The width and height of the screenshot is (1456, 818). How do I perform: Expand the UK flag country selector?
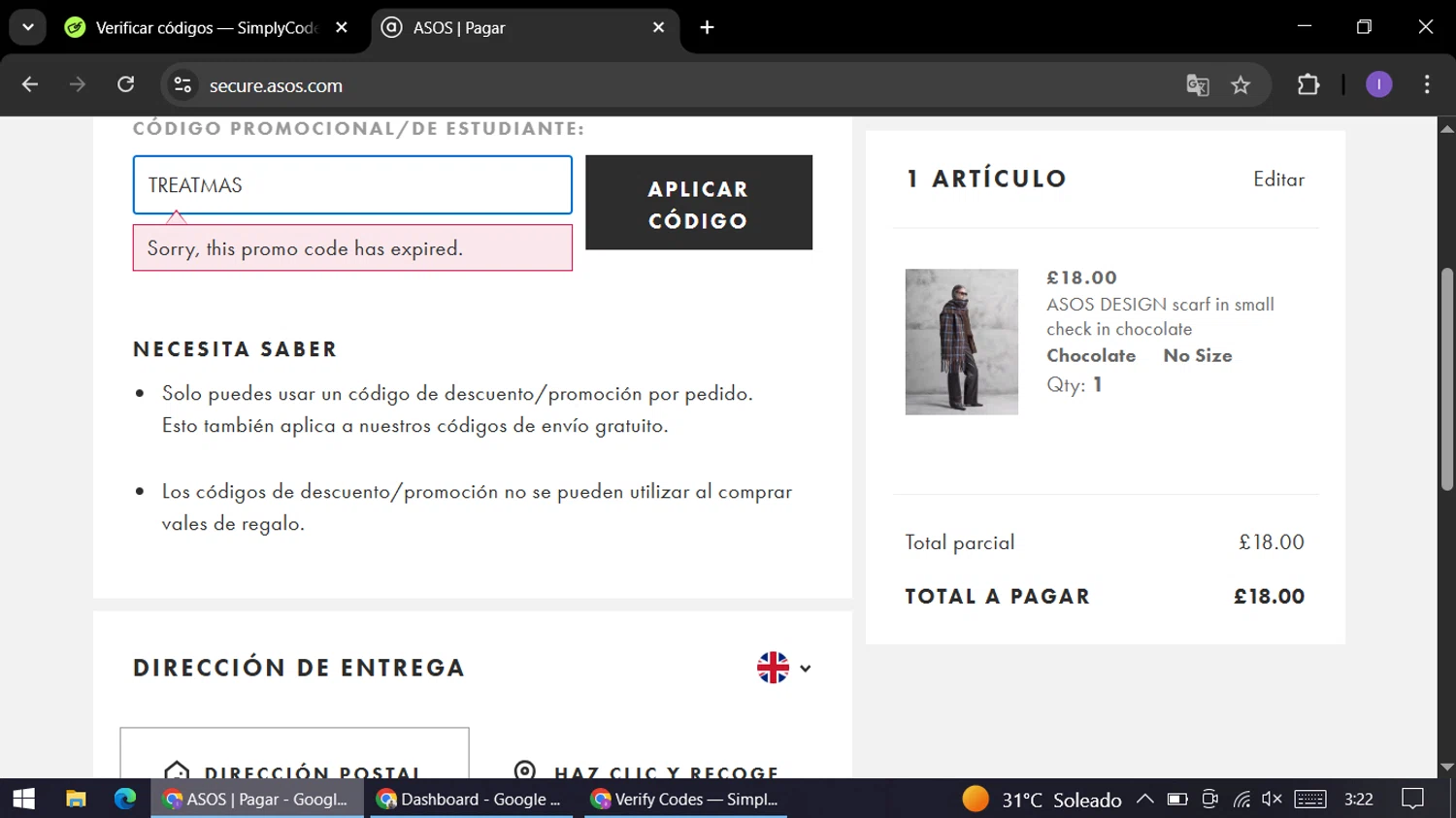(805, 669)
